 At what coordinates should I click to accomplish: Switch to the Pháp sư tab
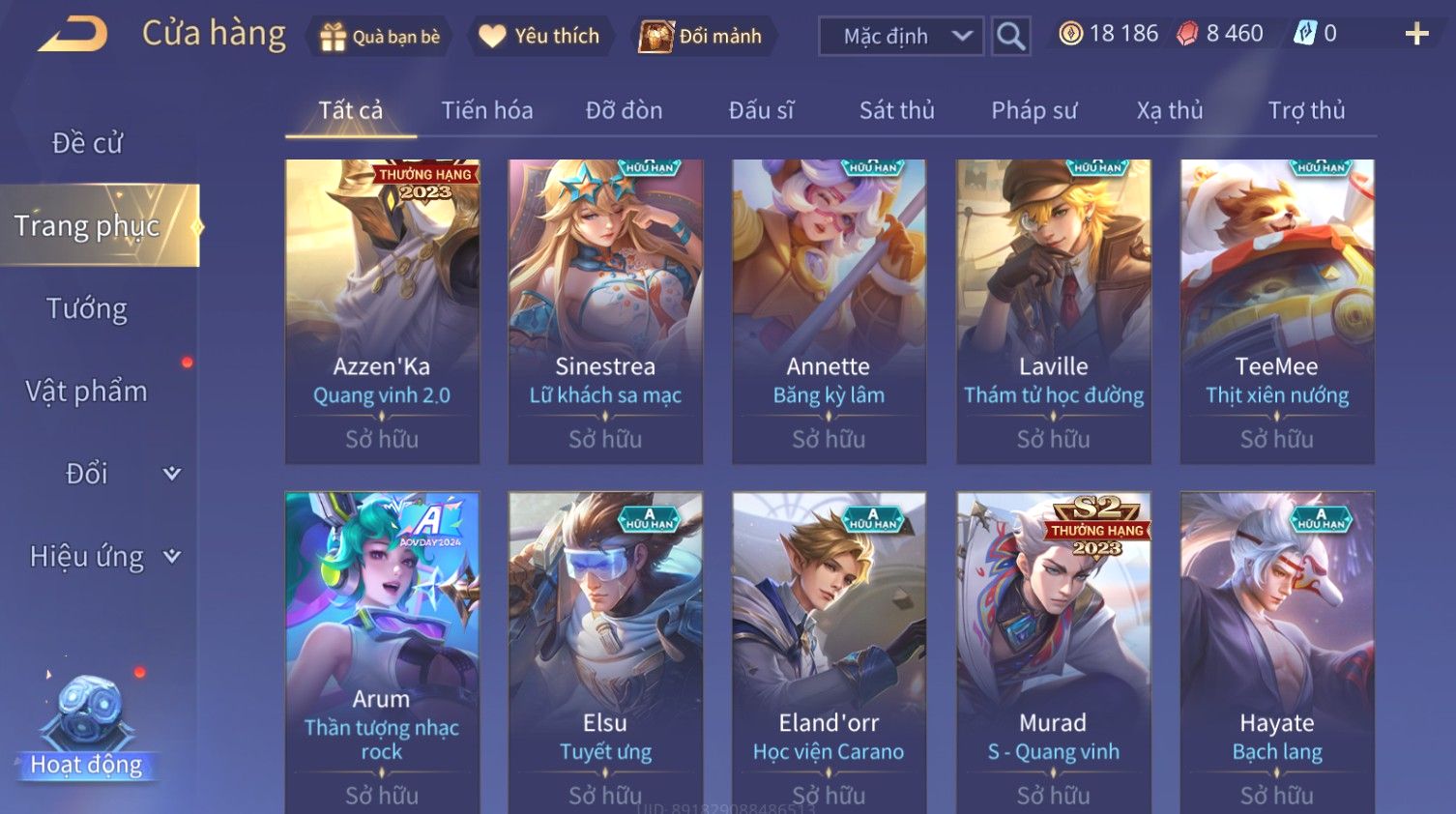(1034, 110)
